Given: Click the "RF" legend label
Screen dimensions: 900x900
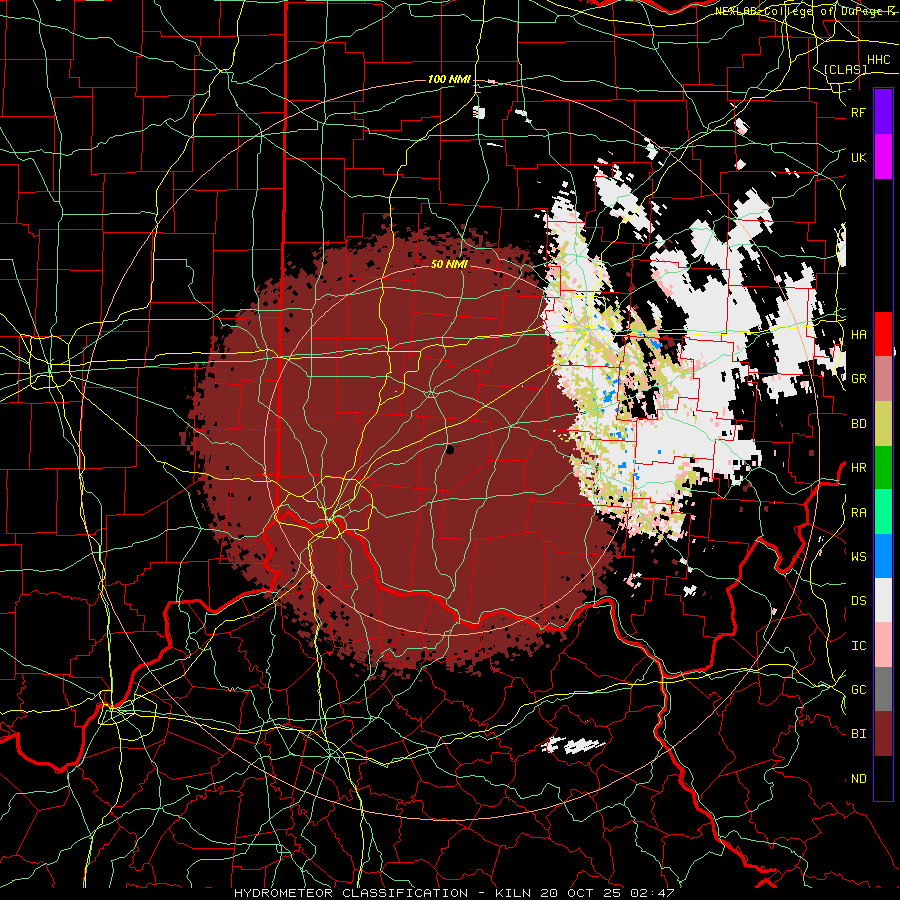Looking at the screenshot, I should click(x=858, y=112).
